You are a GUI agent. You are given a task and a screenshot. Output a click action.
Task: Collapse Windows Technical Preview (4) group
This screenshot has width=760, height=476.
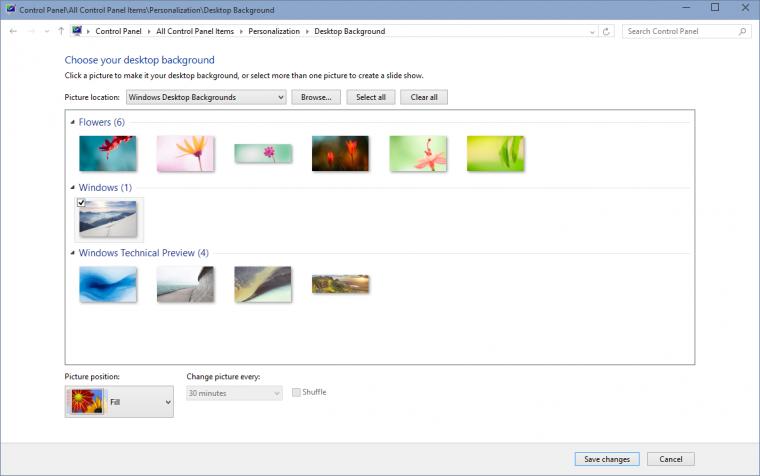tap(73, 253)
